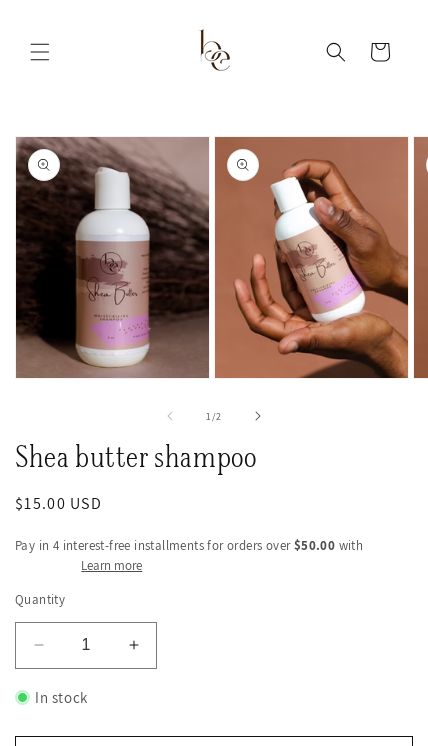Click the partially visible third gallery image

click(x=421, y=257)
